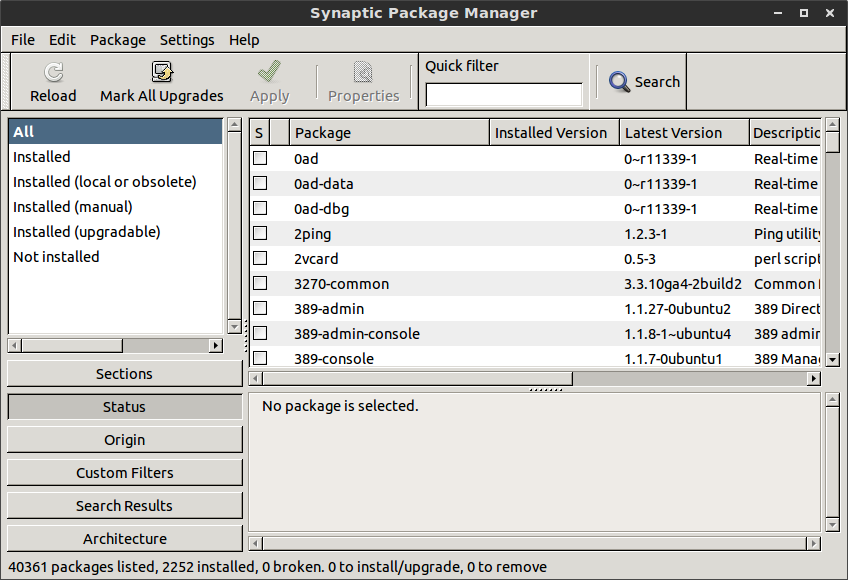
Task: Select the 2vcard package name
Action: (316, 259)
